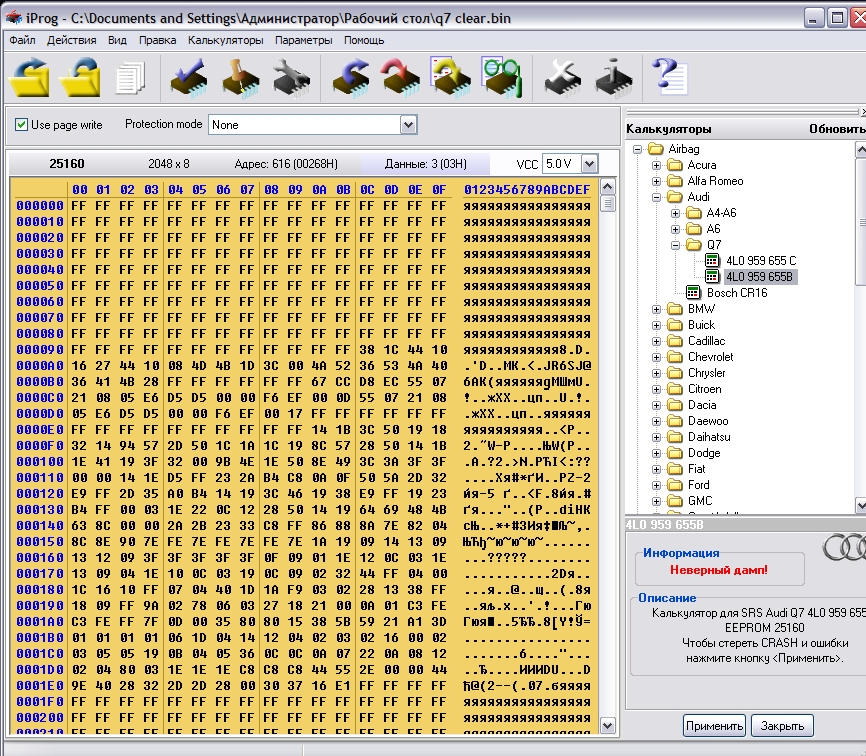
Task: Click the hex editor scrollbar thumb
Action: (608, 203)
